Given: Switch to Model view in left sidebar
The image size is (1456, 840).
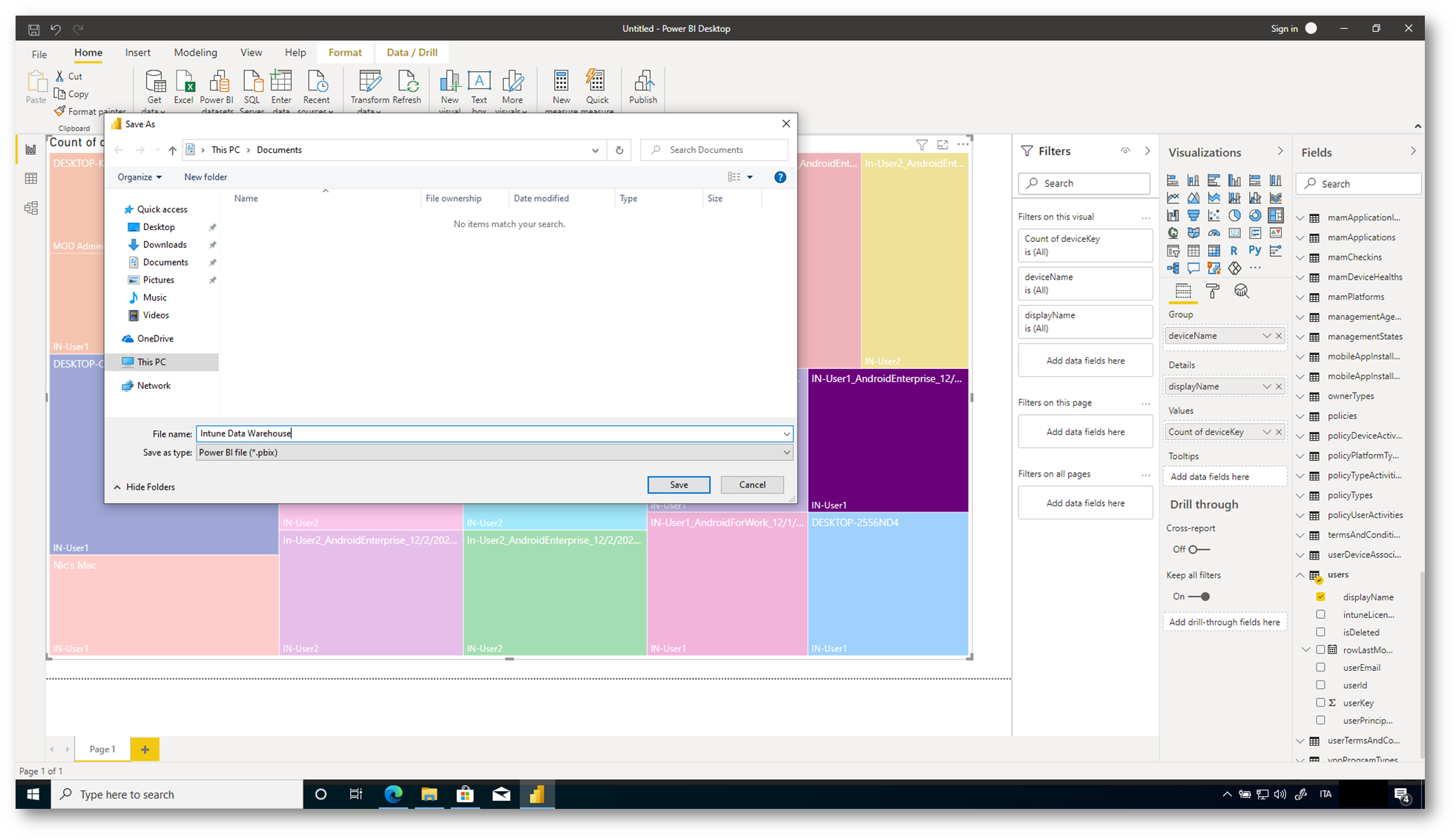Looking at the screenshot, I should 31,209.
